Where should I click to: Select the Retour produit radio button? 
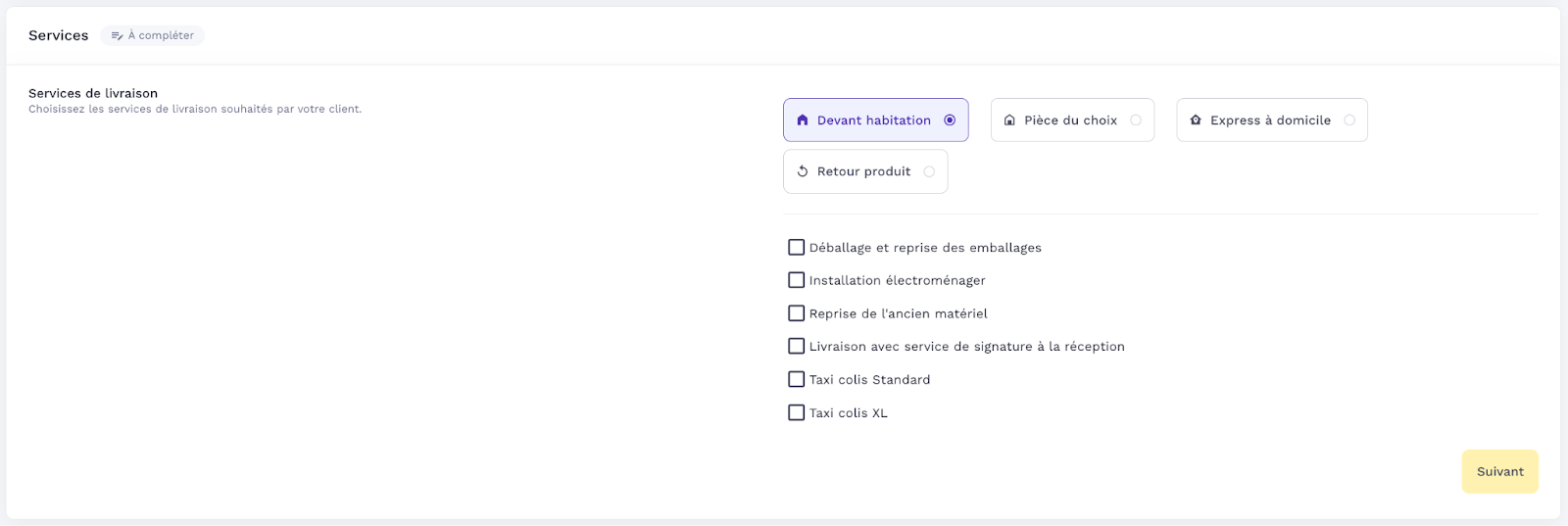929,171
